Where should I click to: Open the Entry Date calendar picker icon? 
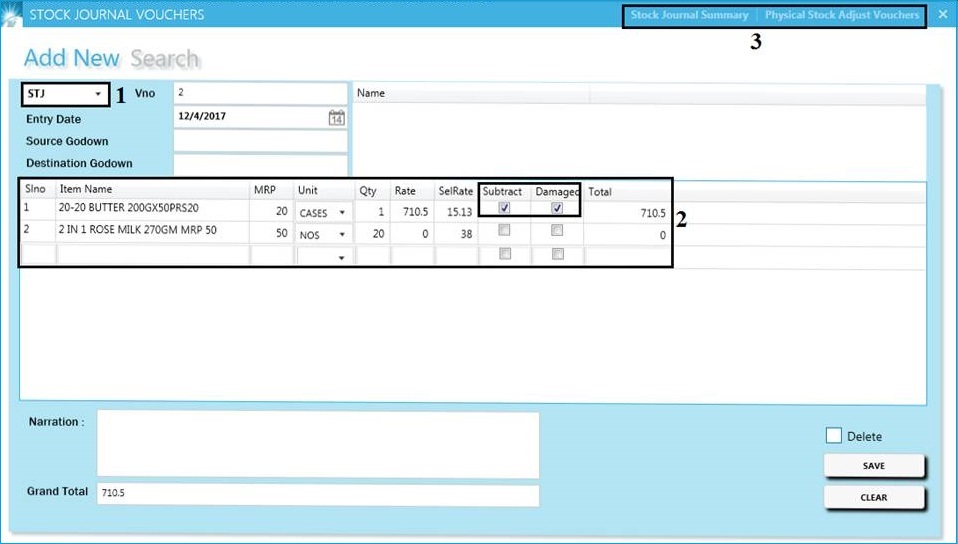click(x=337, y=117)
